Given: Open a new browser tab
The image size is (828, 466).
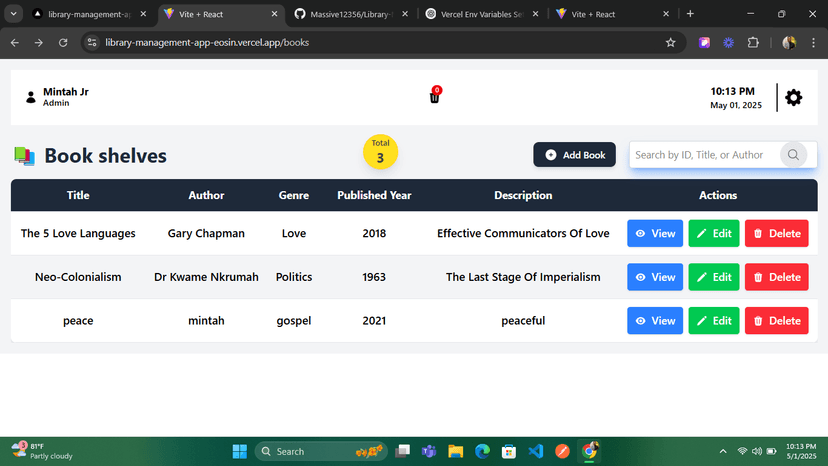Looking at the screenshot, I should coord(690,14).
